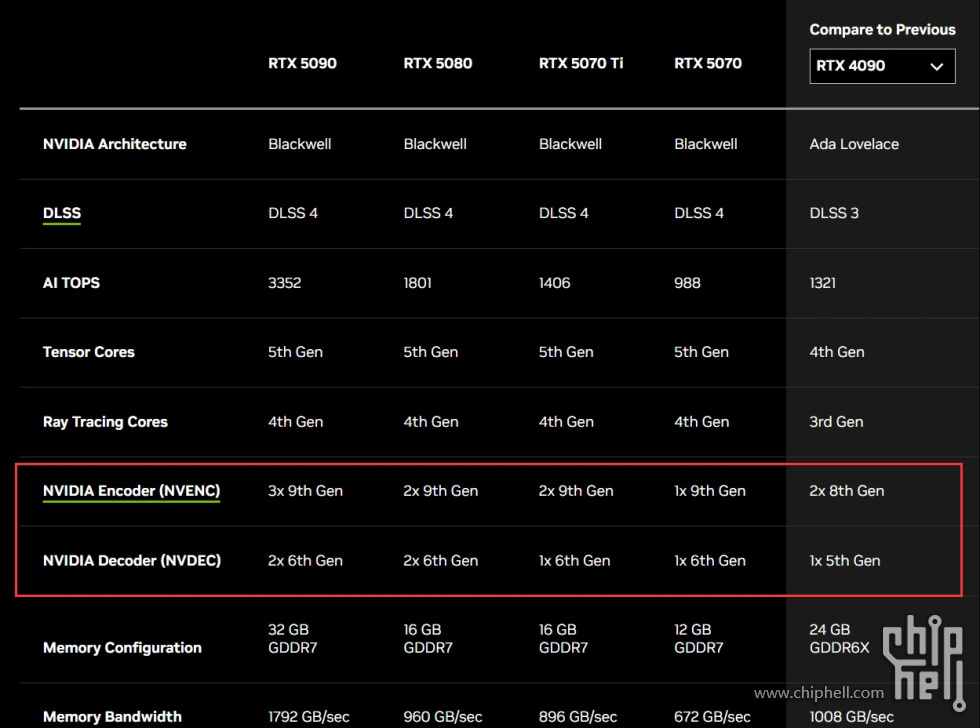Click the 4th Gen Tensor Cores value

(837, 352)
